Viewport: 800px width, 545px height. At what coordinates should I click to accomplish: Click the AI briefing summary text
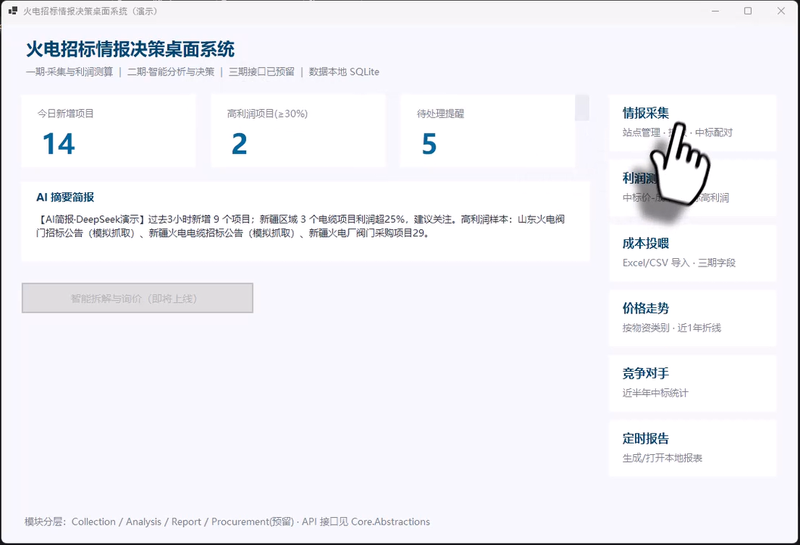click(301, 226)
